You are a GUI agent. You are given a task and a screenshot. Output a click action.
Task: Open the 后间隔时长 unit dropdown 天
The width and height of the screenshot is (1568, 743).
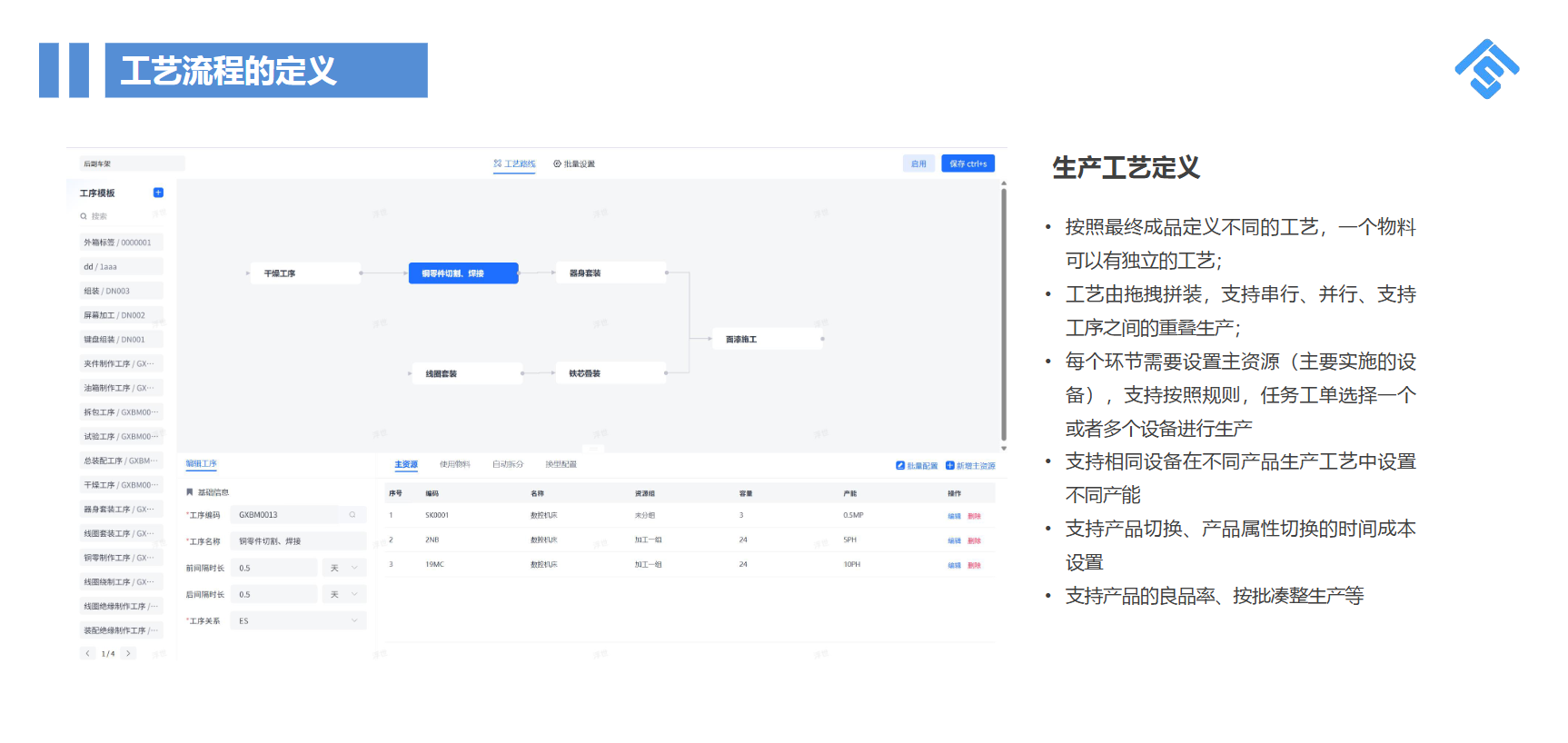[x=344, y=594]
